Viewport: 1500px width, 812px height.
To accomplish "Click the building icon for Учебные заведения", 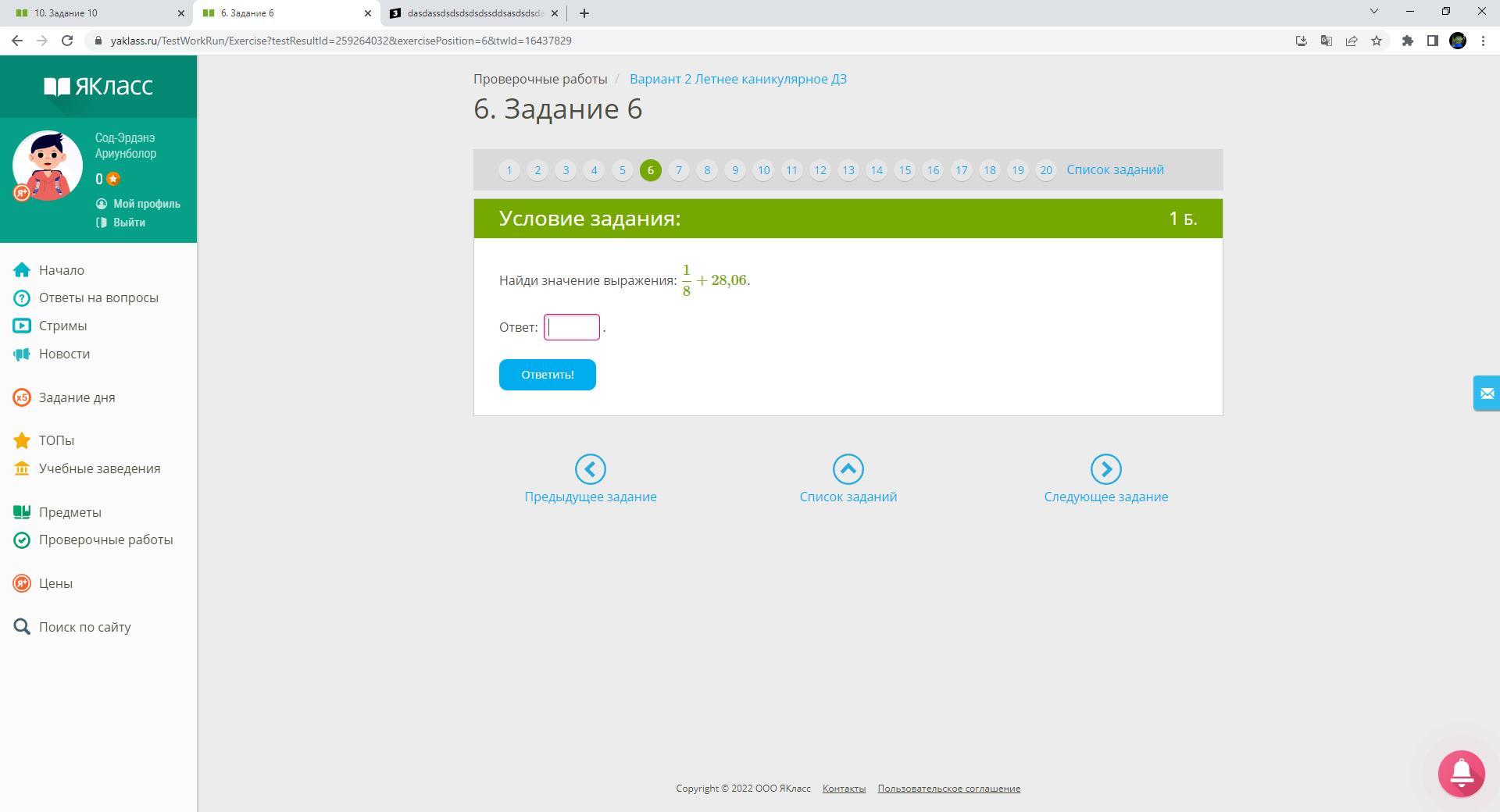I will [x=22, y=468].
